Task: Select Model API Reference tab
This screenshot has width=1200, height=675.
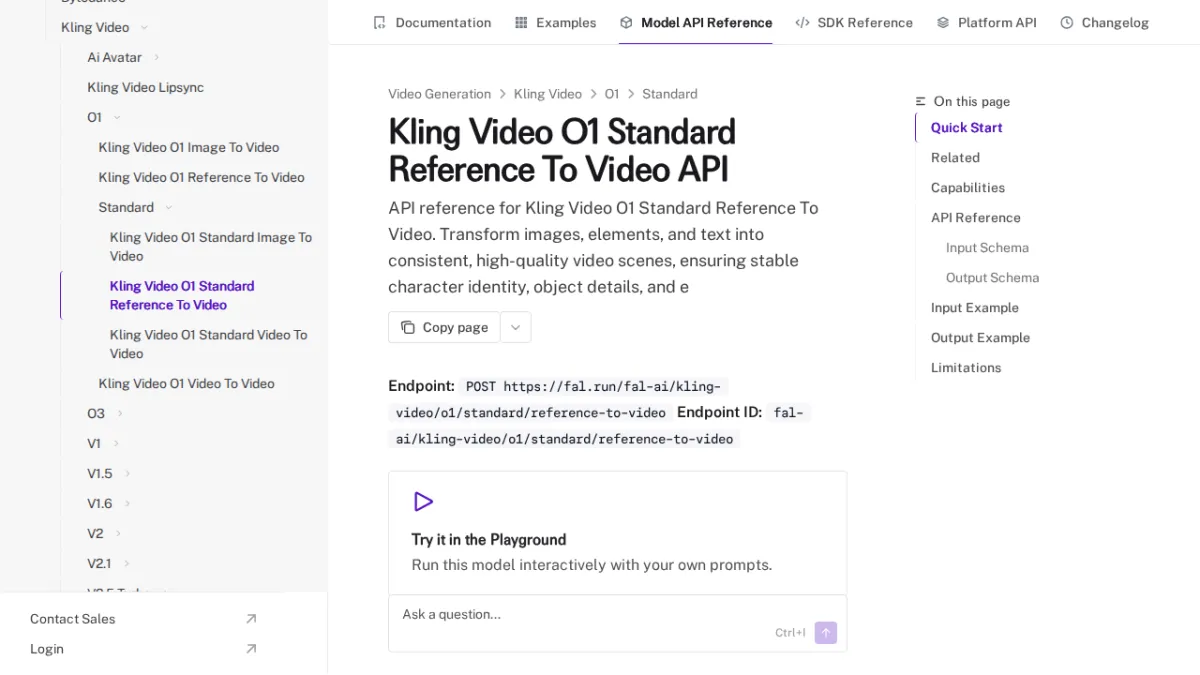Action: (696, 22)
